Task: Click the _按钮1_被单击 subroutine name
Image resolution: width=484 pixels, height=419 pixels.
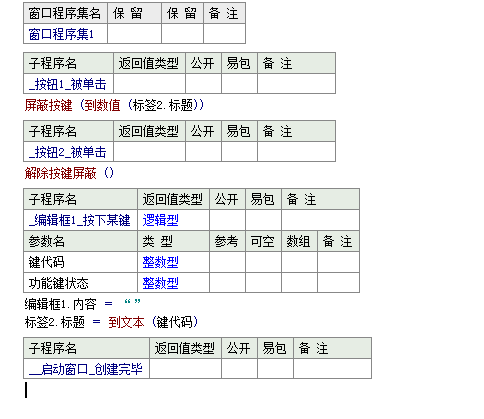Action: (x=68, y=84)
